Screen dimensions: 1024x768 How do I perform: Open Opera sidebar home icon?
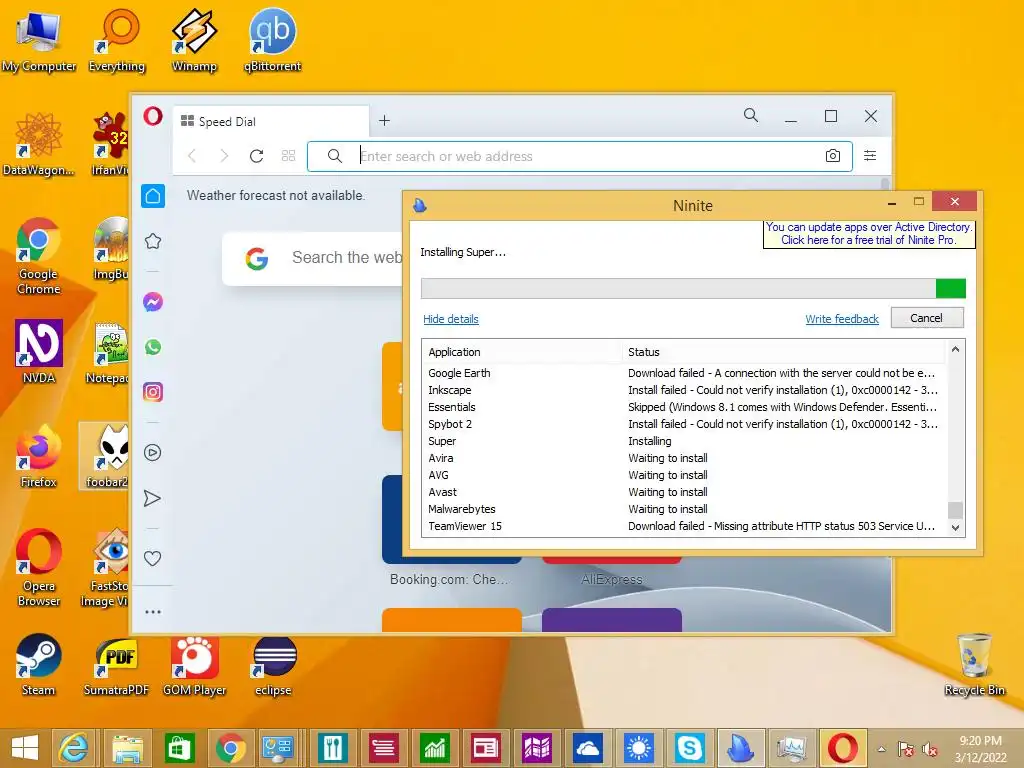point(153,196)
